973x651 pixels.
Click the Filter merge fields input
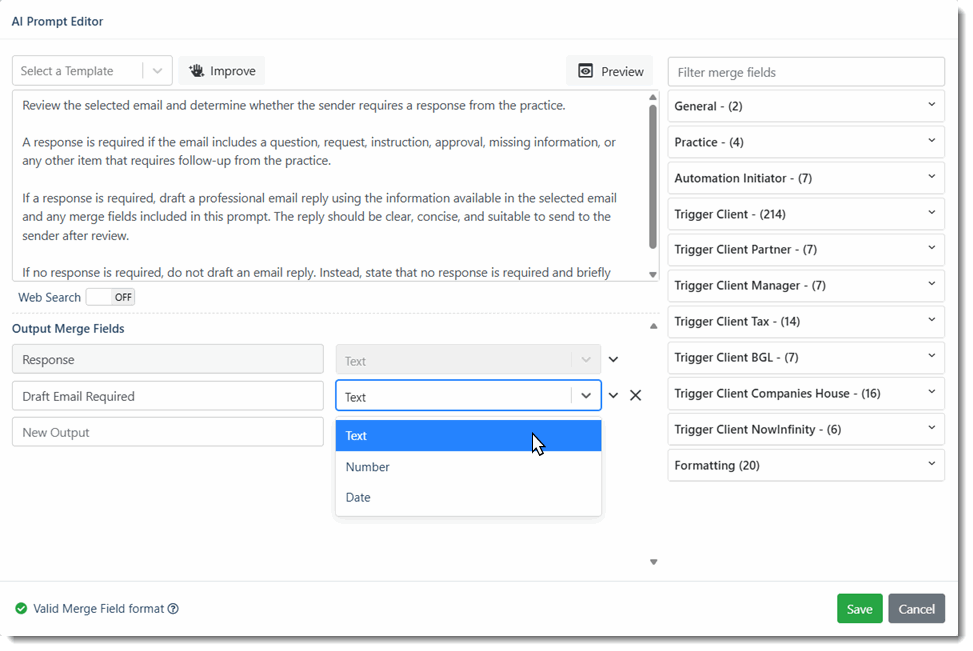(x=806, y=72)
